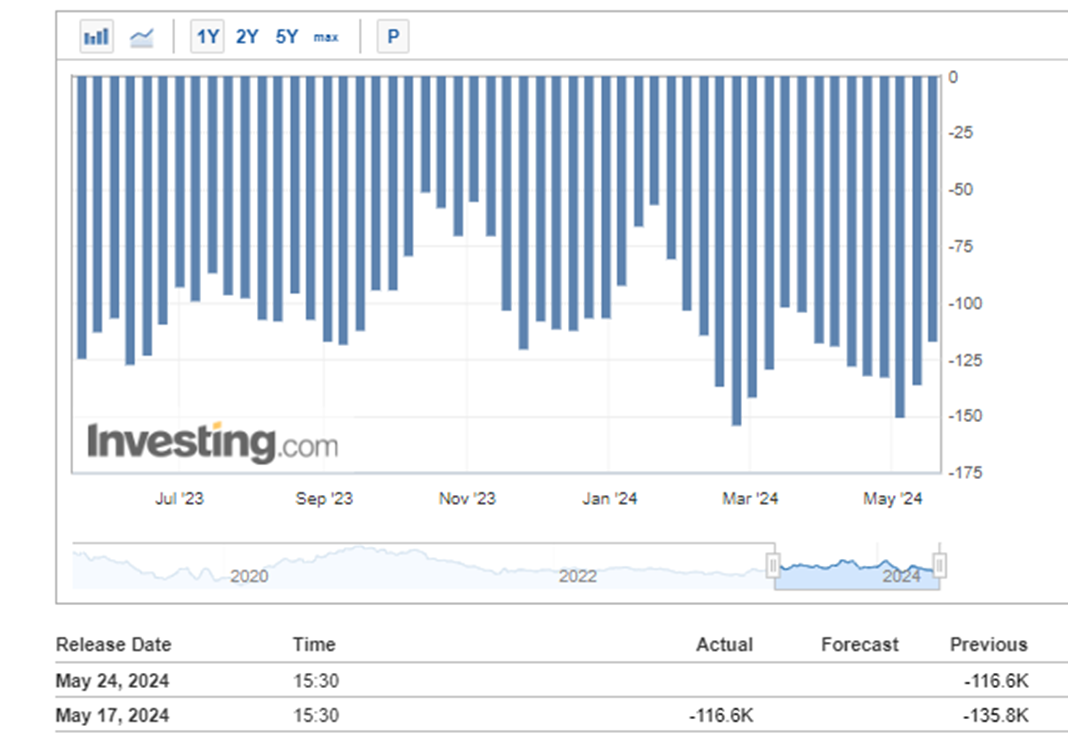Click the left range slider handle
Image resolution: width=1068 pixels, height=734 pixels.
[773, 565]
